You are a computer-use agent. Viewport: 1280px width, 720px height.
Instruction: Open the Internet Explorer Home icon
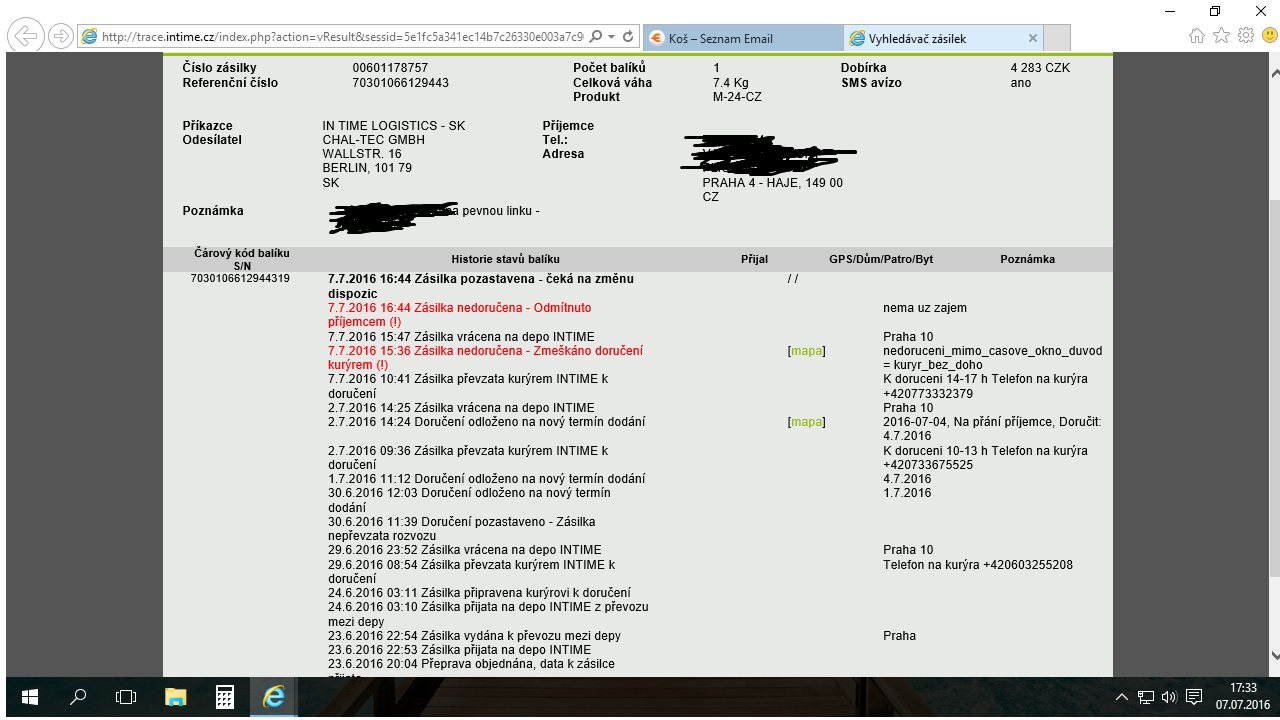(1197, 36)
